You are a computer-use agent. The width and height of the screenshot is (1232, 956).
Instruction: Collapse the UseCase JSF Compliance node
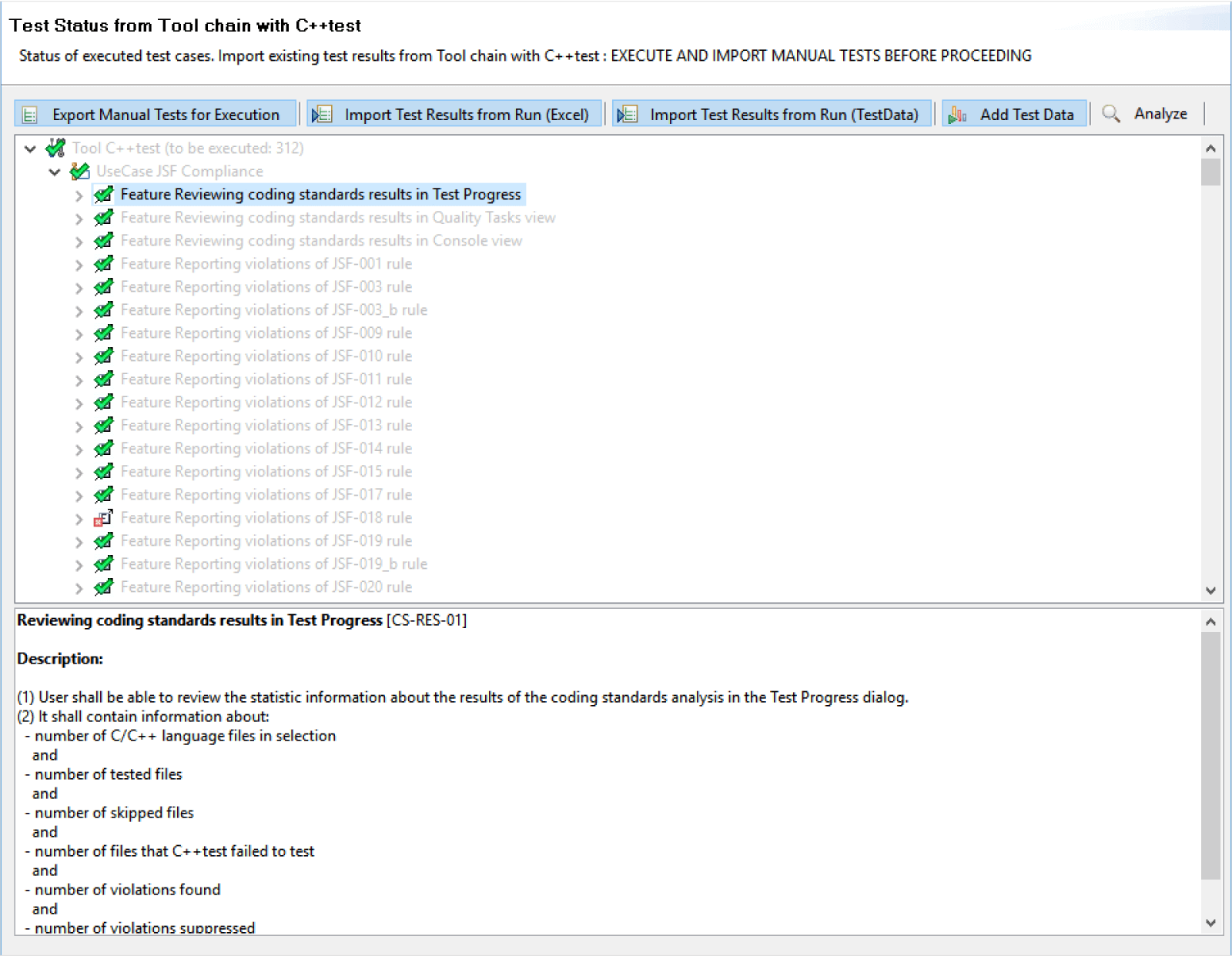click(x=55, y=172)
